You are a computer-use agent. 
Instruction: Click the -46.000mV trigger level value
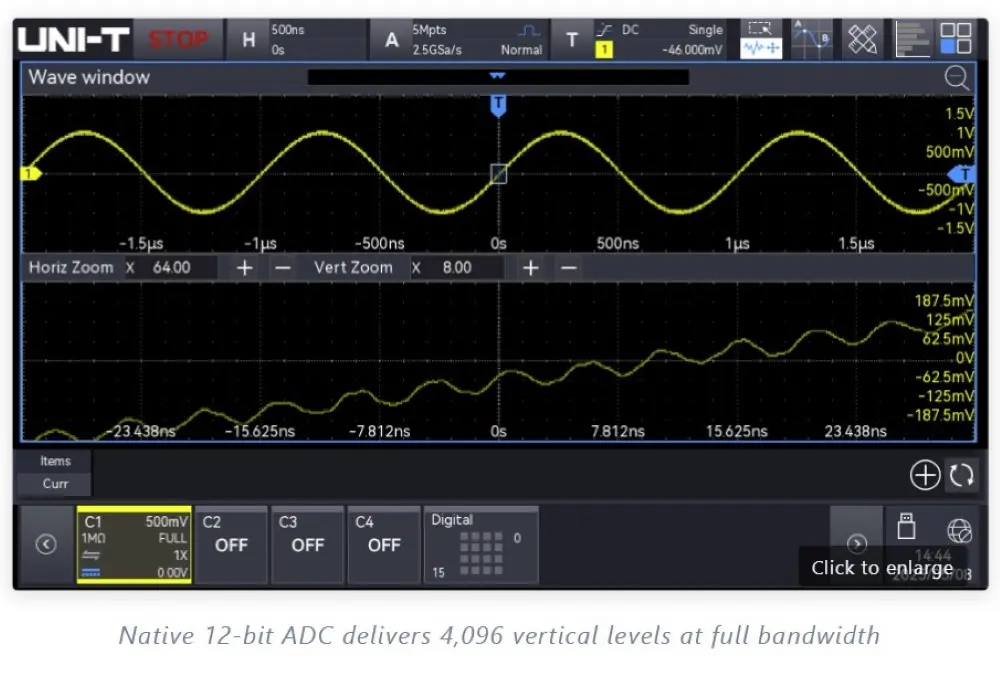pyautogui.click(x=692, y=50)
